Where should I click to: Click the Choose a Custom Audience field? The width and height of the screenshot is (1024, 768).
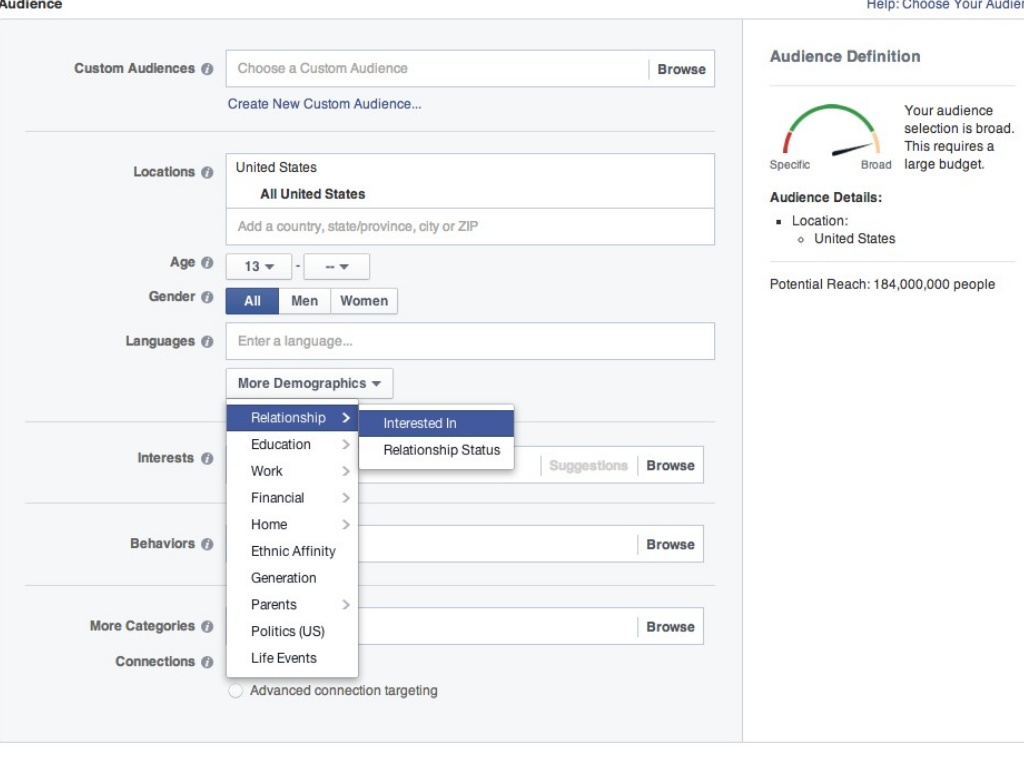point(437,69)
